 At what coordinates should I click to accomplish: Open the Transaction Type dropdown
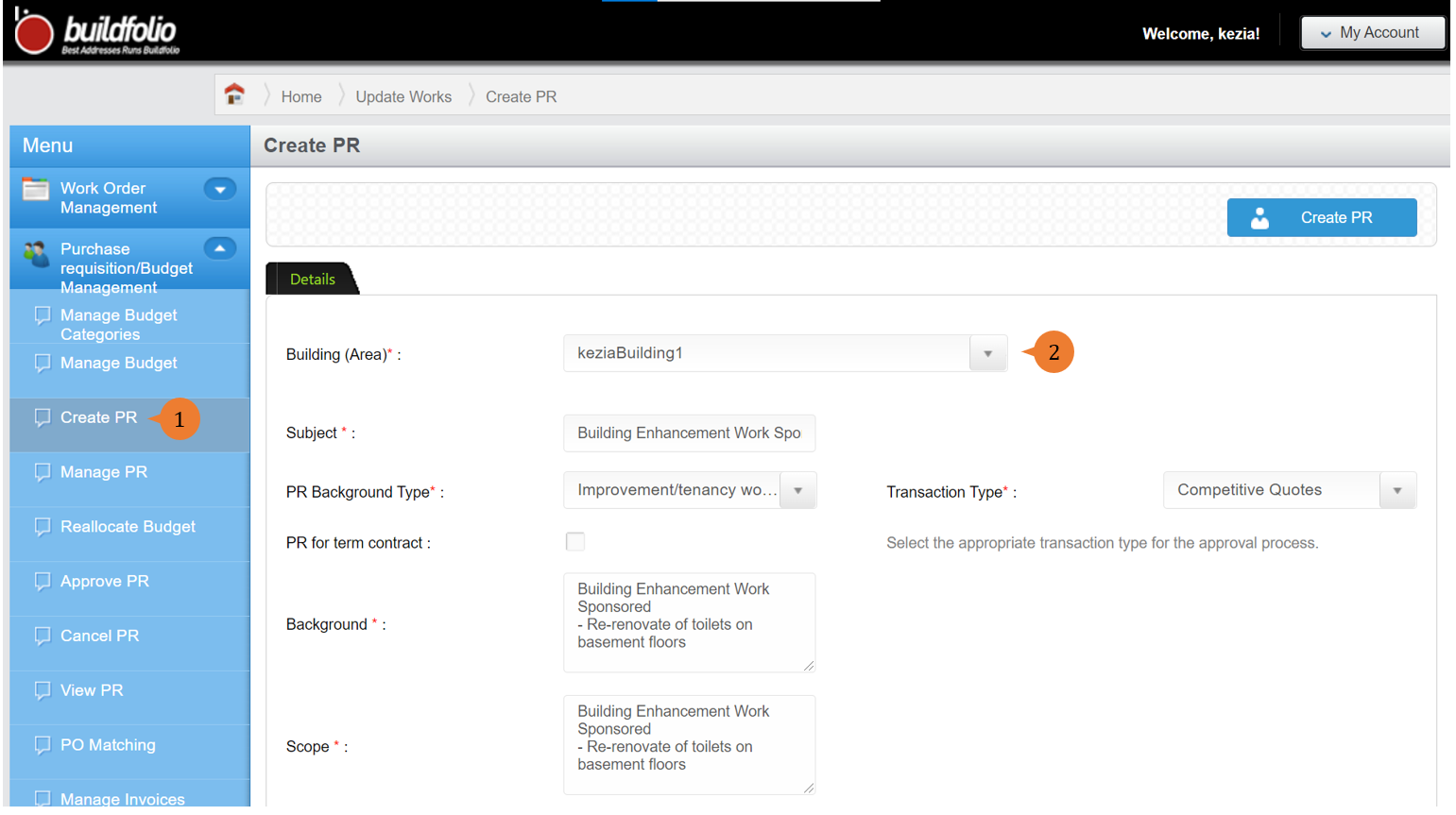tap(1397, 490)
